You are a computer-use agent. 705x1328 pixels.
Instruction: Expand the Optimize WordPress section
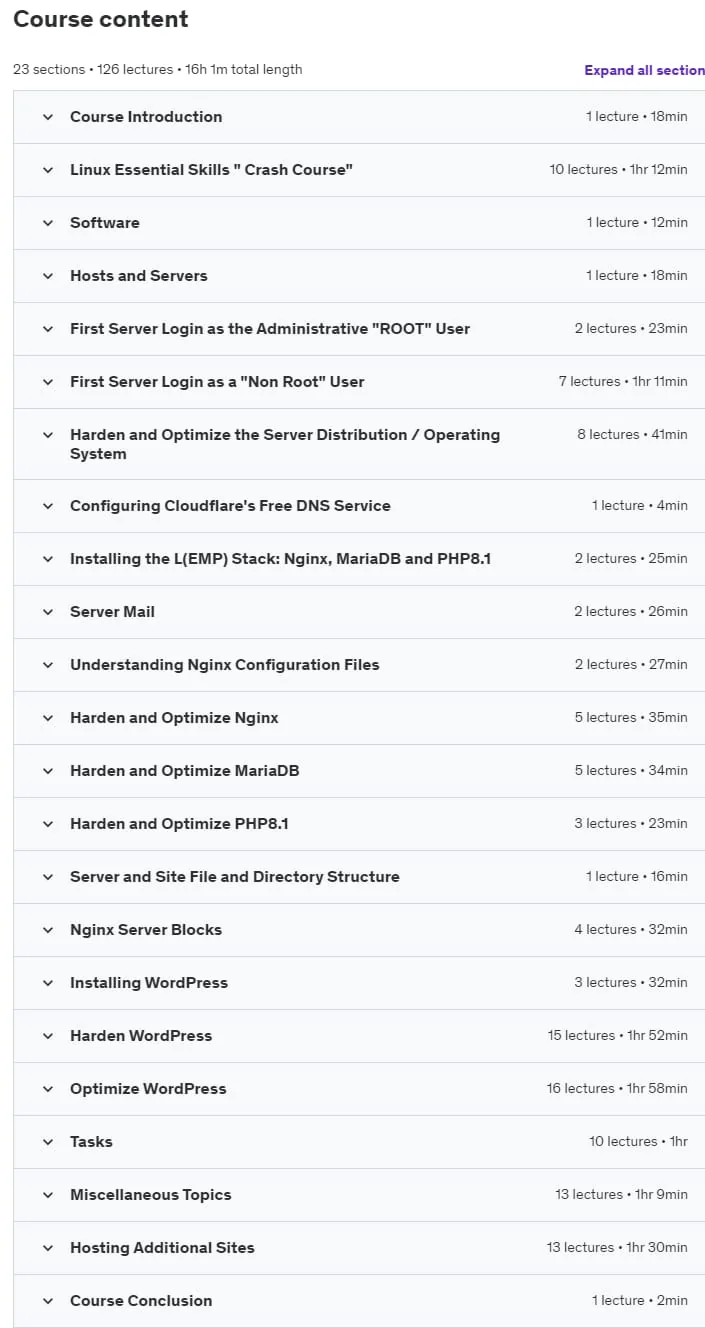click(359, 1089)
